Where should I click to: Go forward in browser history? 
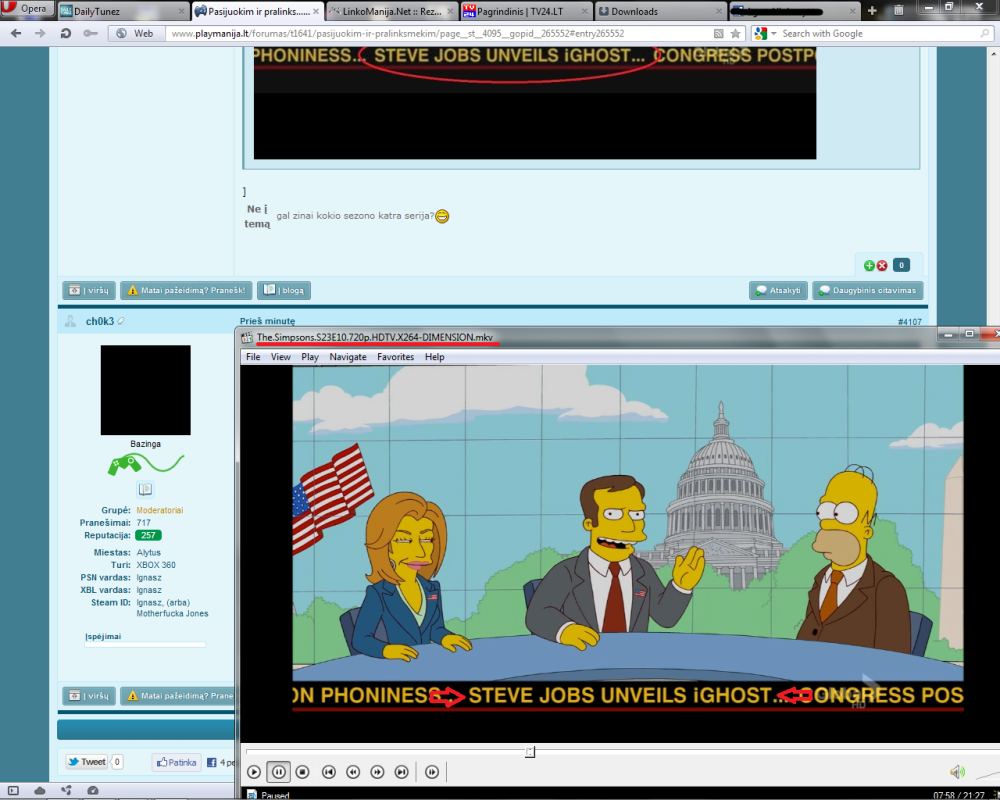[x=40, y=33]
